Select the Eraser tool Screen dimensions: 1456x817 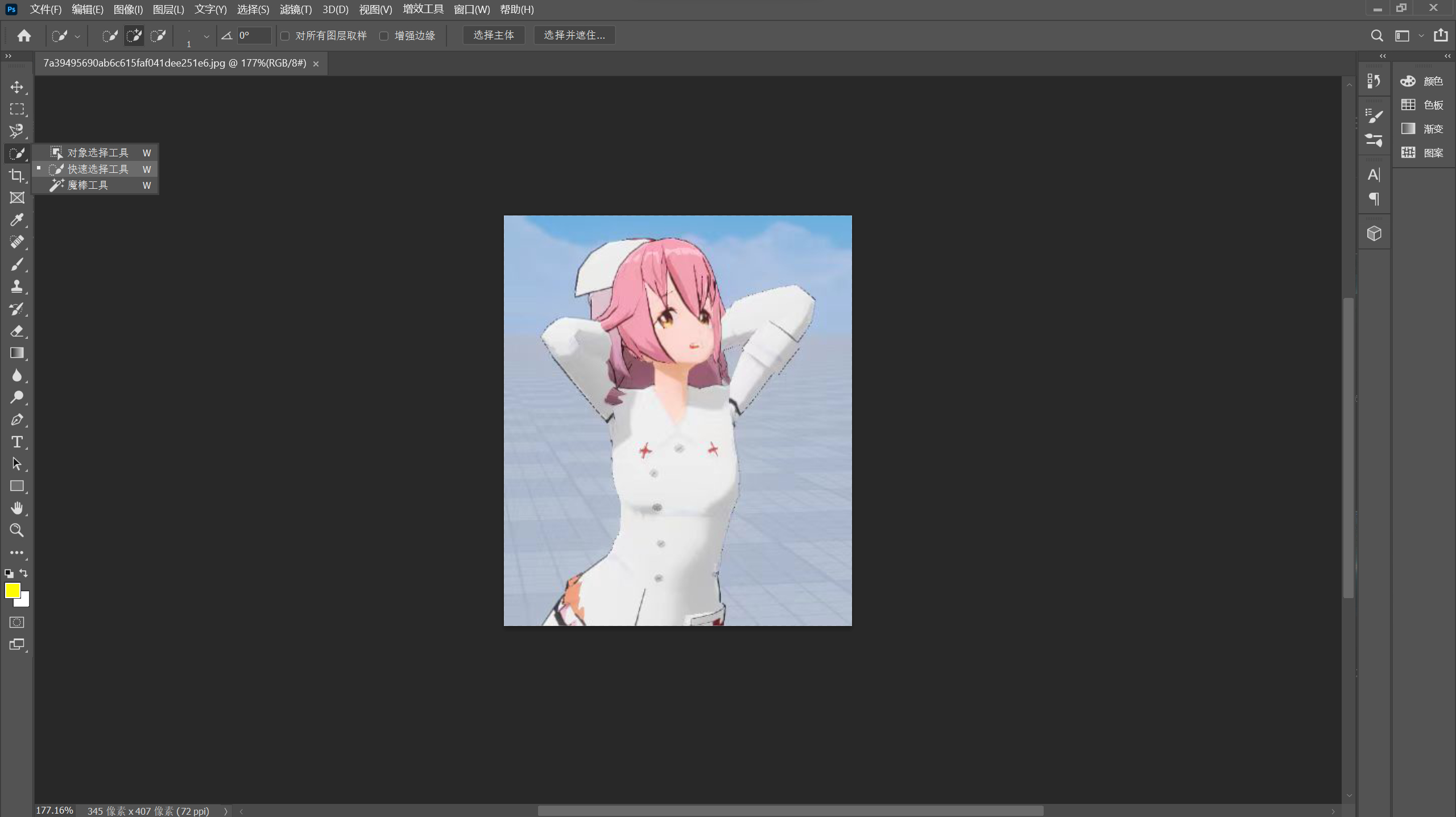(x=16, y=331)
